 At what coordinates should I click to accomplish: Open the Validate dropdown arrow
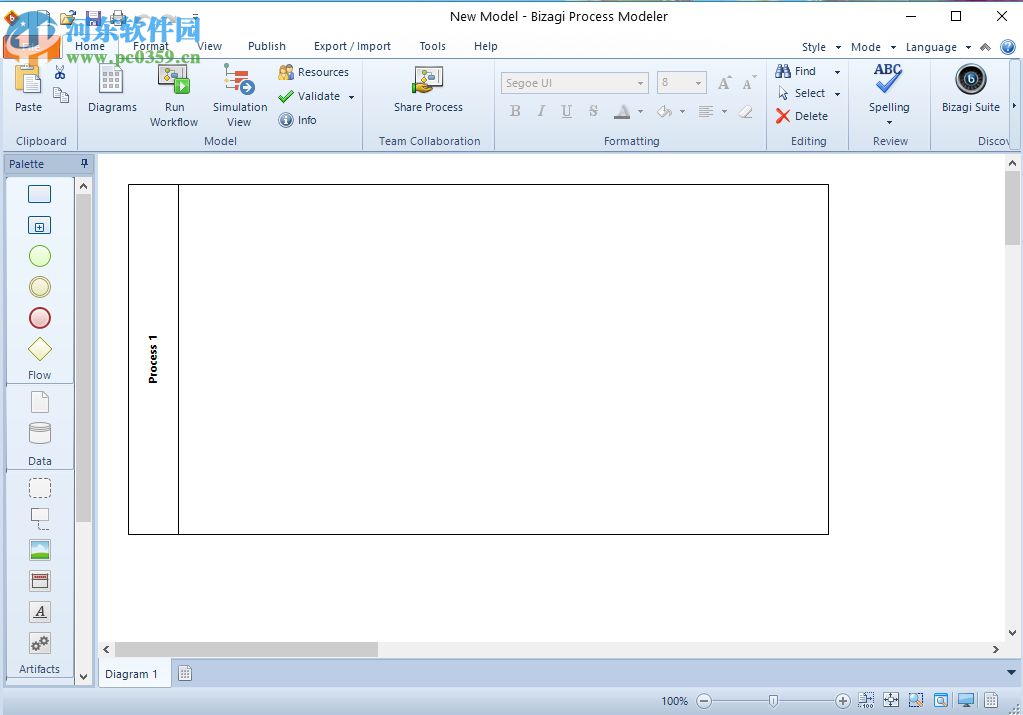(x=351, y=97)
